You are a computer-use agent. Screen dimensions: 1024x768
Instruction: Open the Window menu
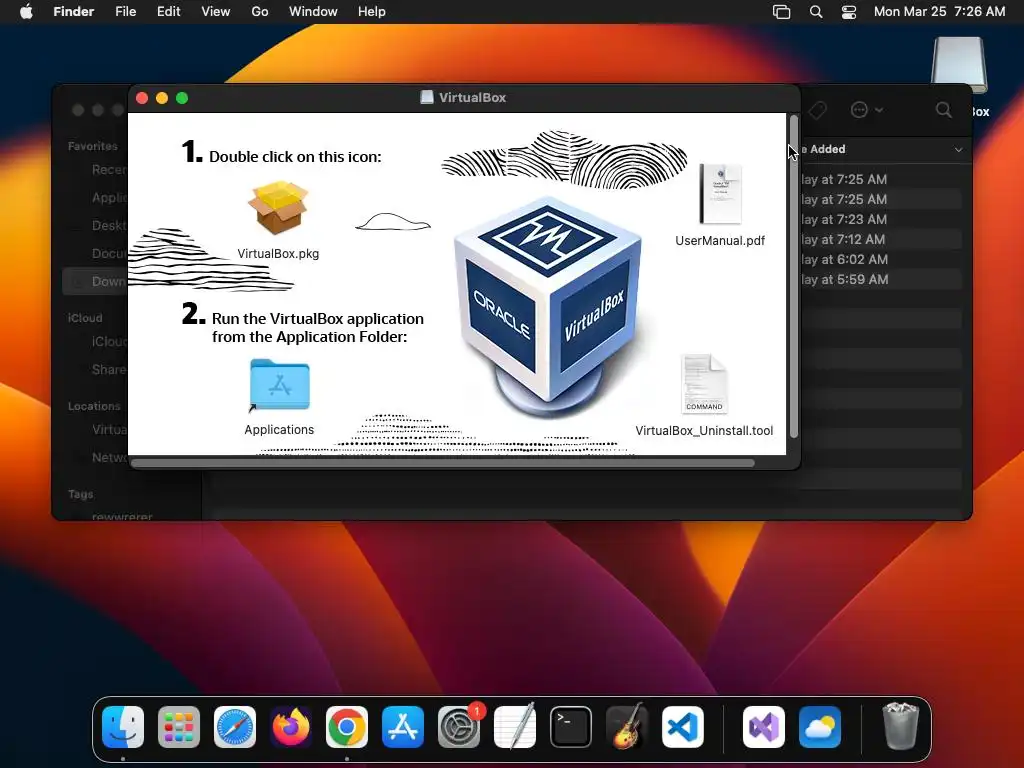click(313, 12)
